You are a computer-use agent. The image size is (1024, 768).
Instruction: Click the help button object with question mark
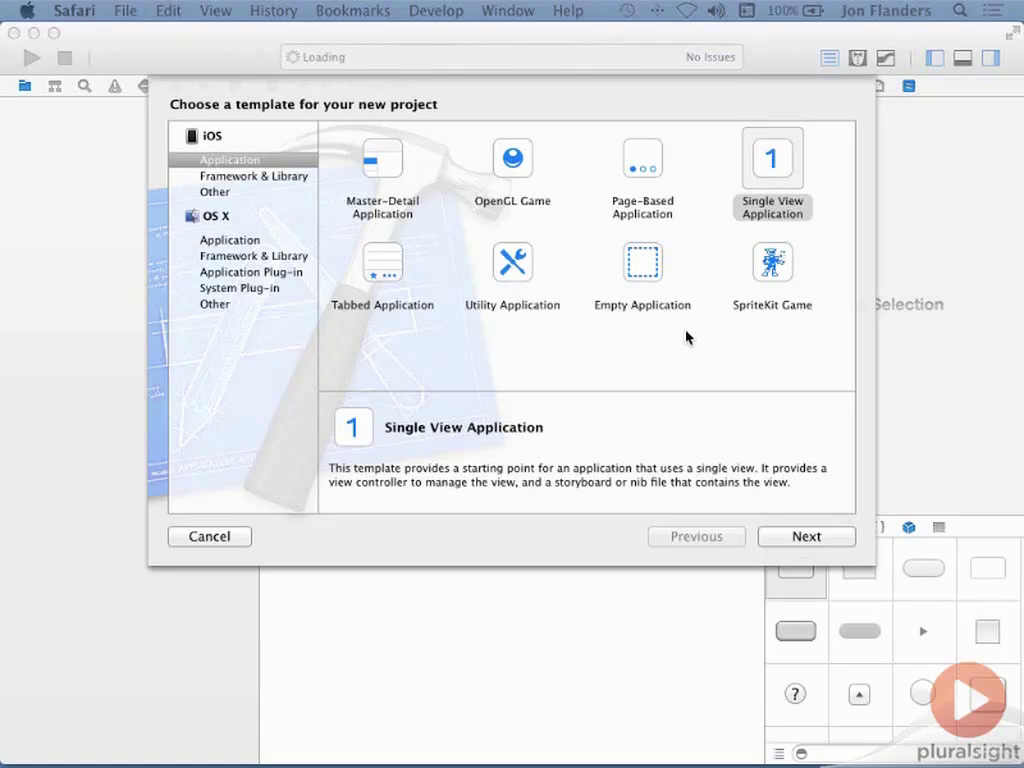[x=795, y=694]
